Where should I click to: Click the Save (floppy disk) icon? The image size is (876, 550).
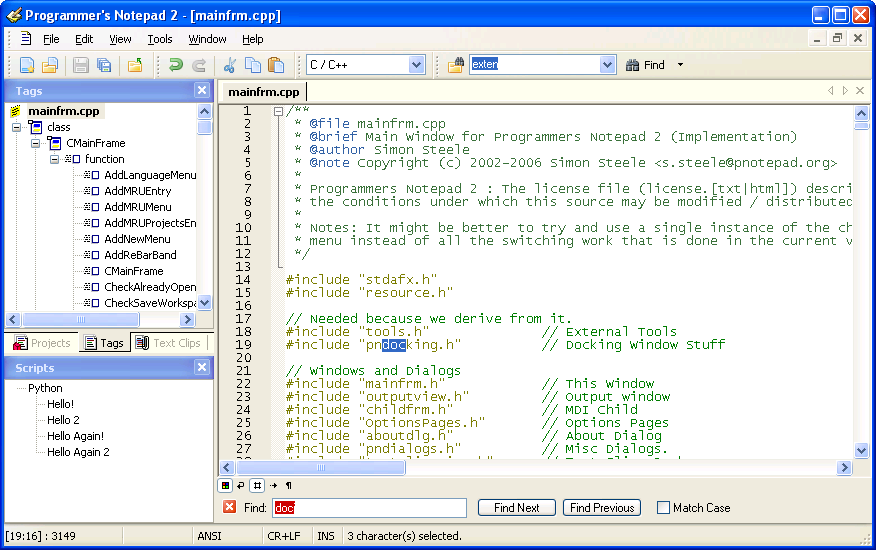point(80,65)
